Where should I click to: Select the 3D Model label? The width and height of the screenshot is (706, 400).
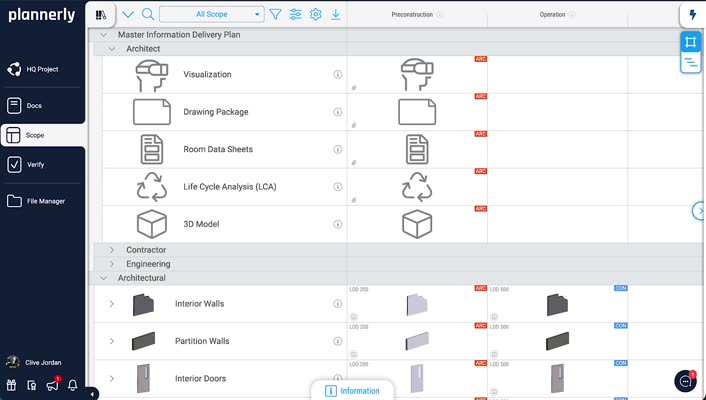pyautogui.click(x=201, y=224)
